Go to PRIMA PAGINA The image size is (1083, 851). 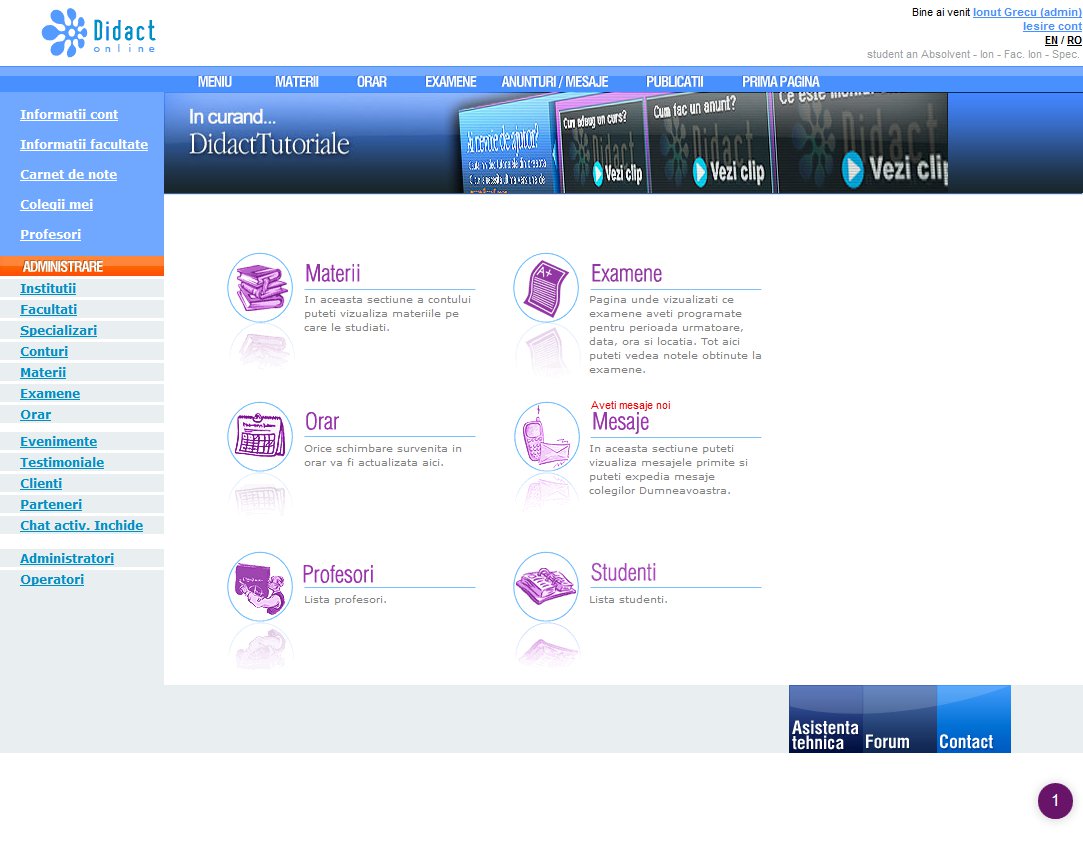pos(780,82)
